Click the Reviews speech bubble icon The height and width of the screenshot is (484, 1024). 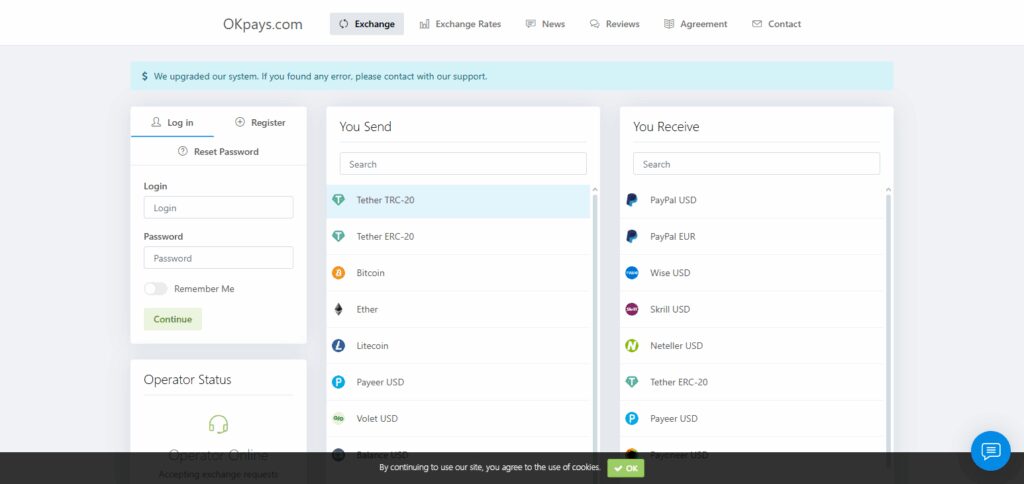click(594, 24)
